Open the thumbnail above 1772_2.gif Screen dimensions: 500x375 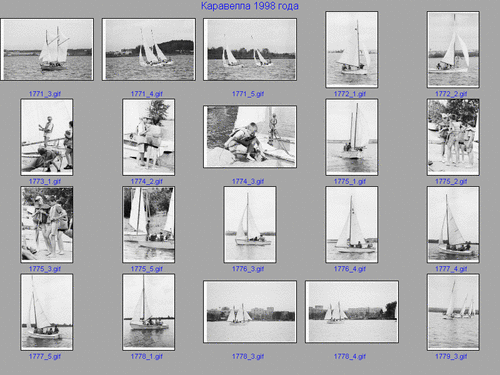[x=453, y=50]
